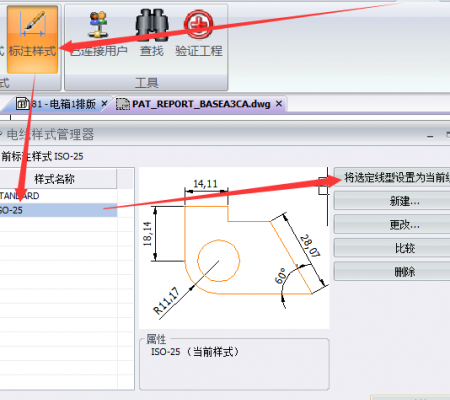Click the 比较 compare button

[x=392, y=248]
